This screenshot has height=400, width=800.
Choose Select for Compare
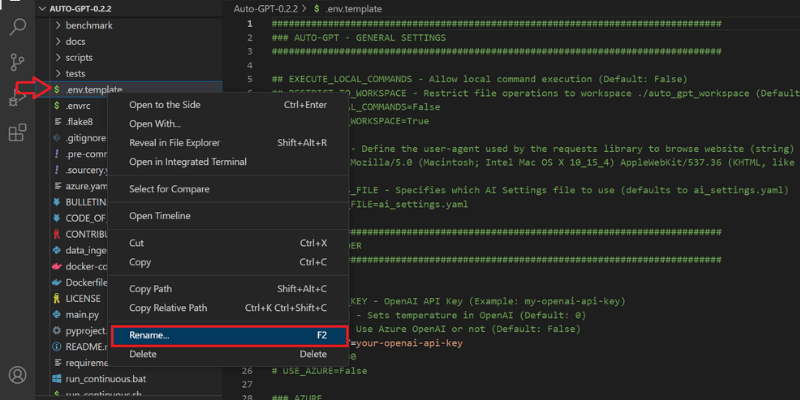pos(228,189)
